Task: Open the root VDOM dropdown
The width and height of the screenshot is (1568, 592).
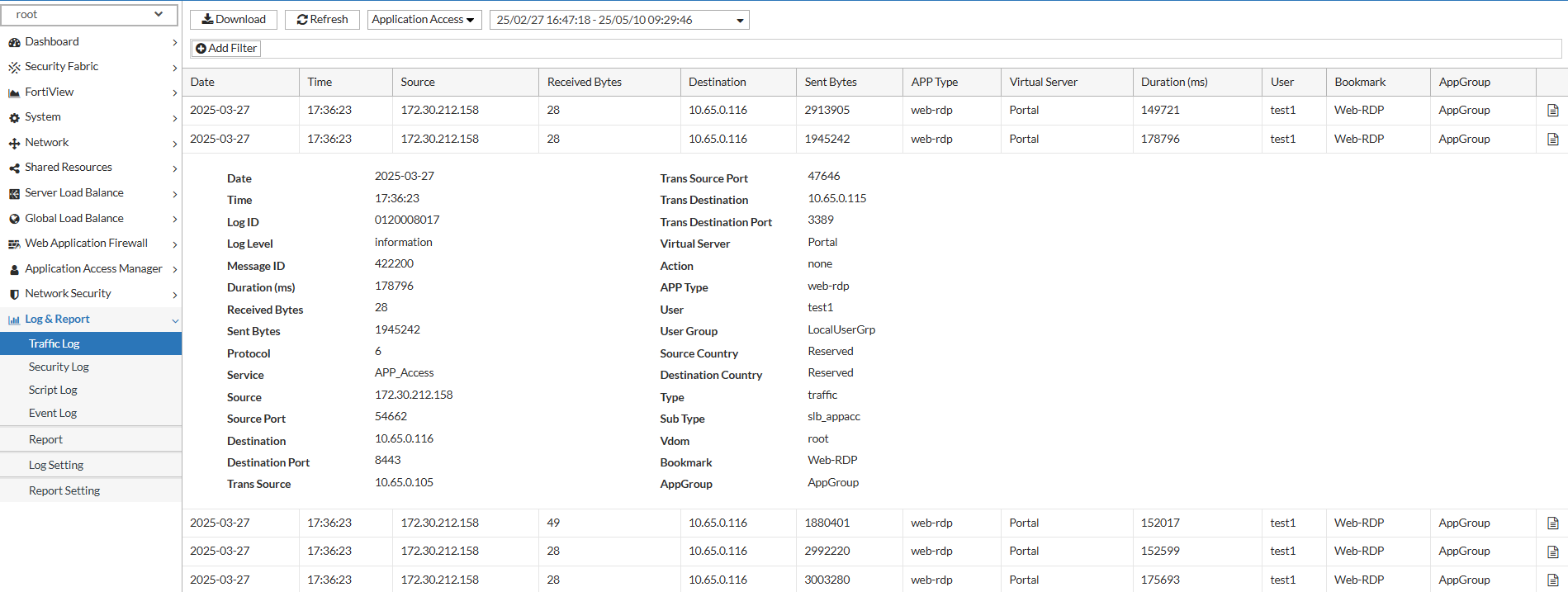Action: tap(89, 15)
